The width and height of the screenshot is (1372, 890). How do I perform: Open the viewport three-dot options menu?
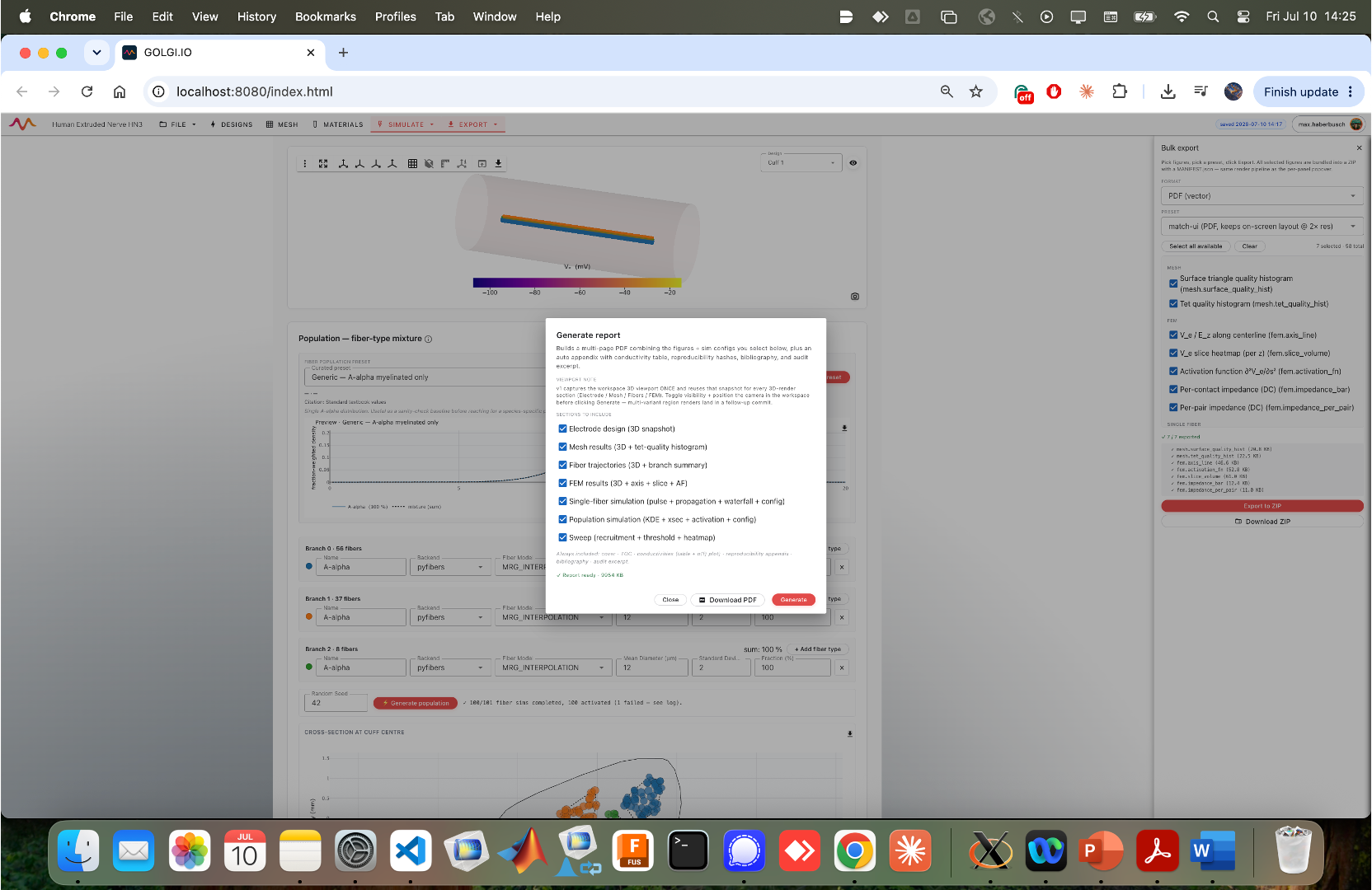(305, 163)
